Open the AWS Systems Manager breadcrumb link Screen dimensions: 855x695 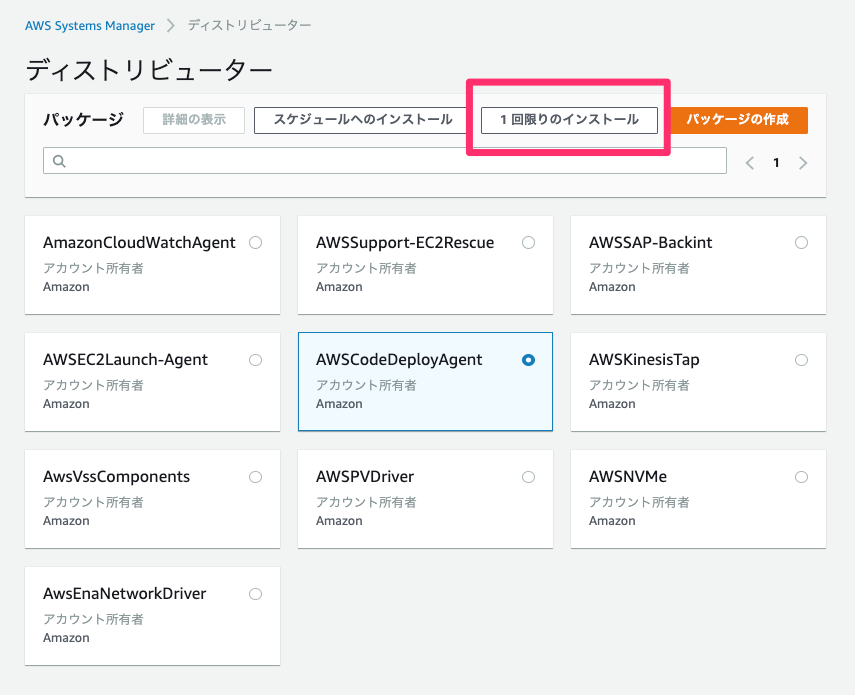[90, 25]
